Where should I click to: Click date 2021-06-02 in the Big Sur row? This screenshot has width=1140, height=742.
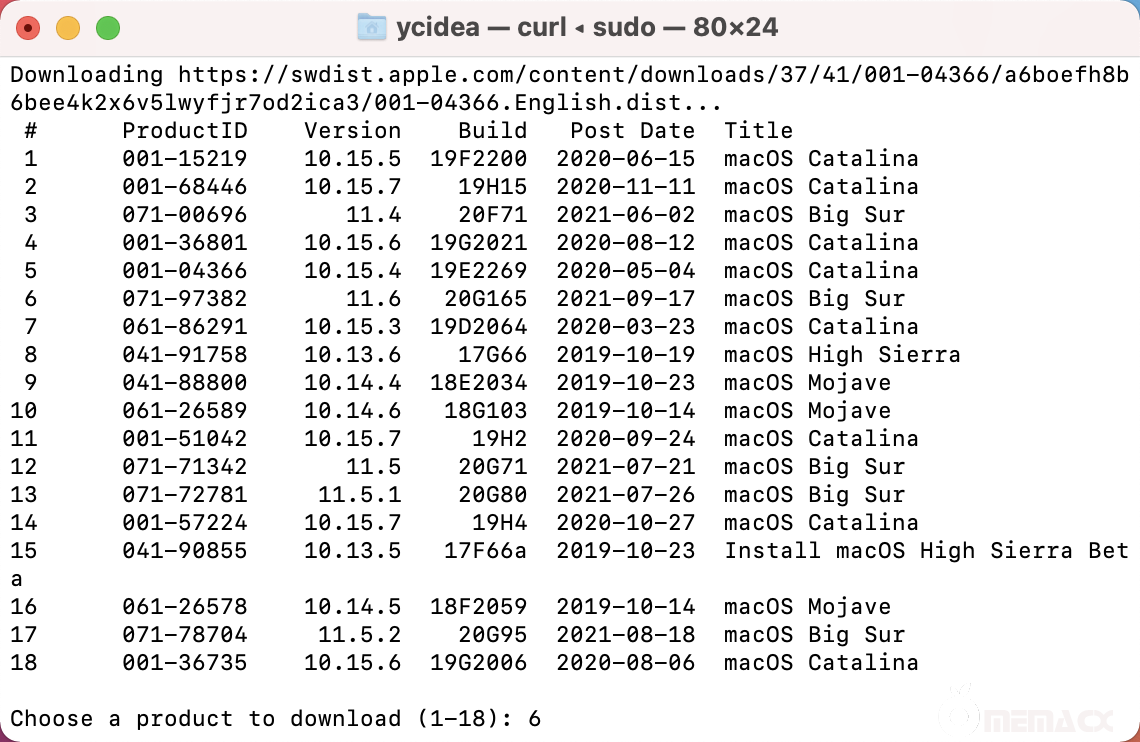625,215
